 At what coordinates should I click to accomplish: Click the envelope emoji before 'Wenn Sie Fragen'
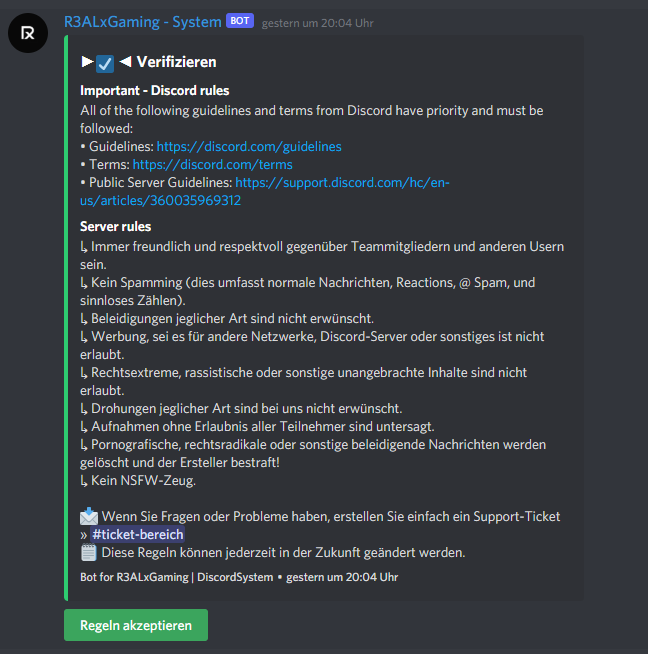[89, 516]
